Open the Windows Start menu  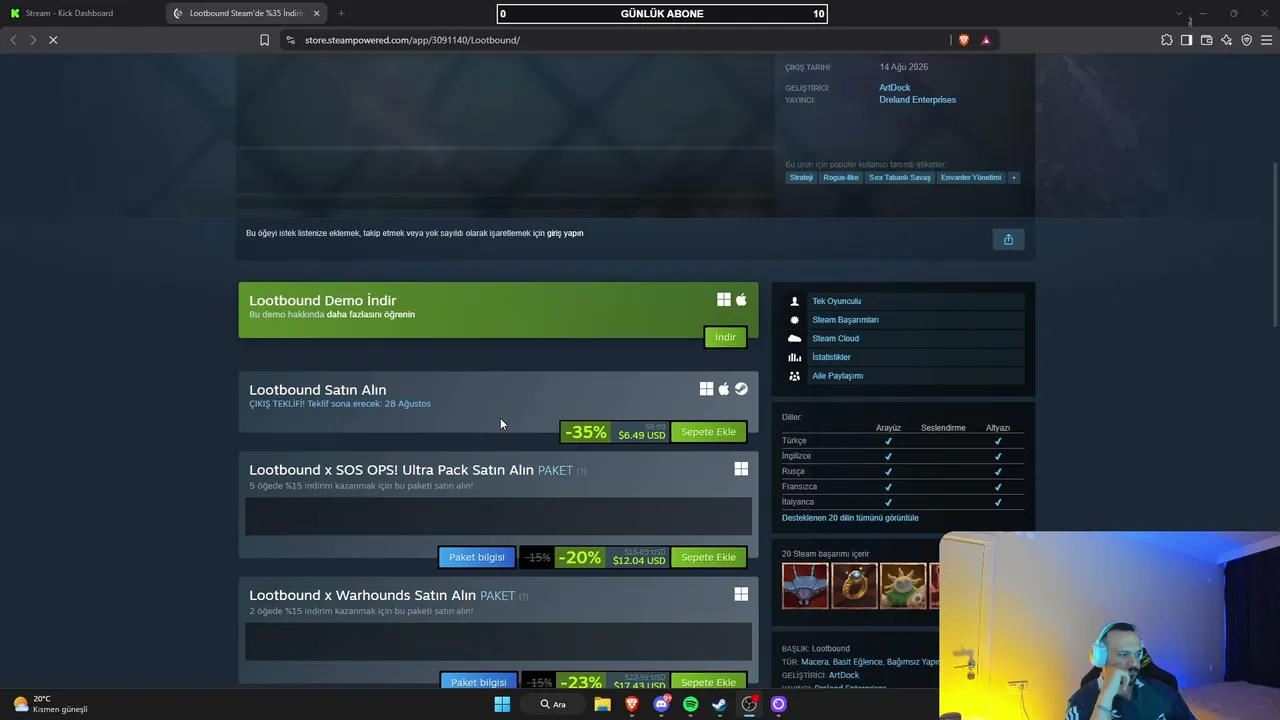pyautogui.click(x=502, y=704)
